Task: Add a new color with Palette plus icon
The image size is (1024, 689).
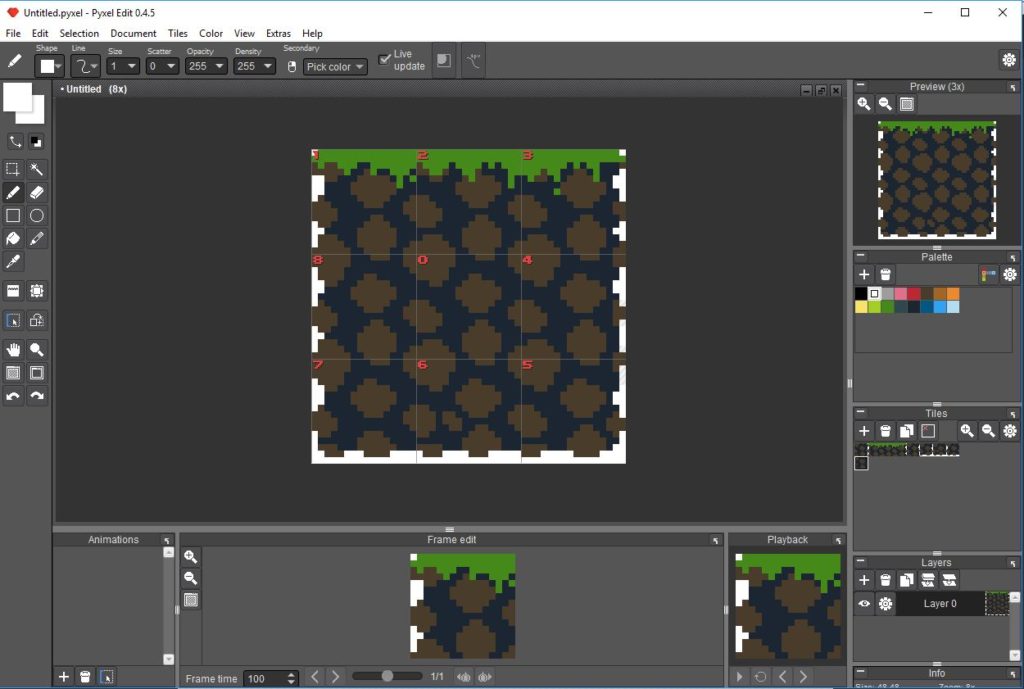Action: click(x=864, y=274)
